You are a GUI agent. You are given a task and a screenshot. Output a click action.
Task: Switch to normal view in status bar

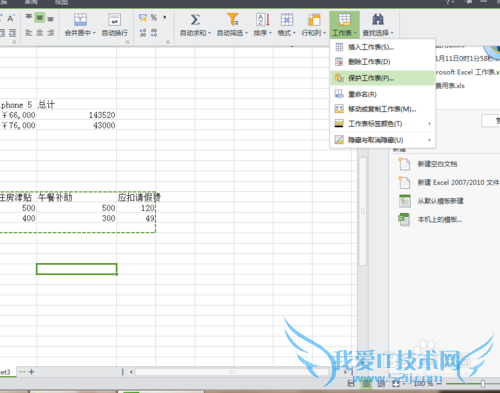coord(366,384)
